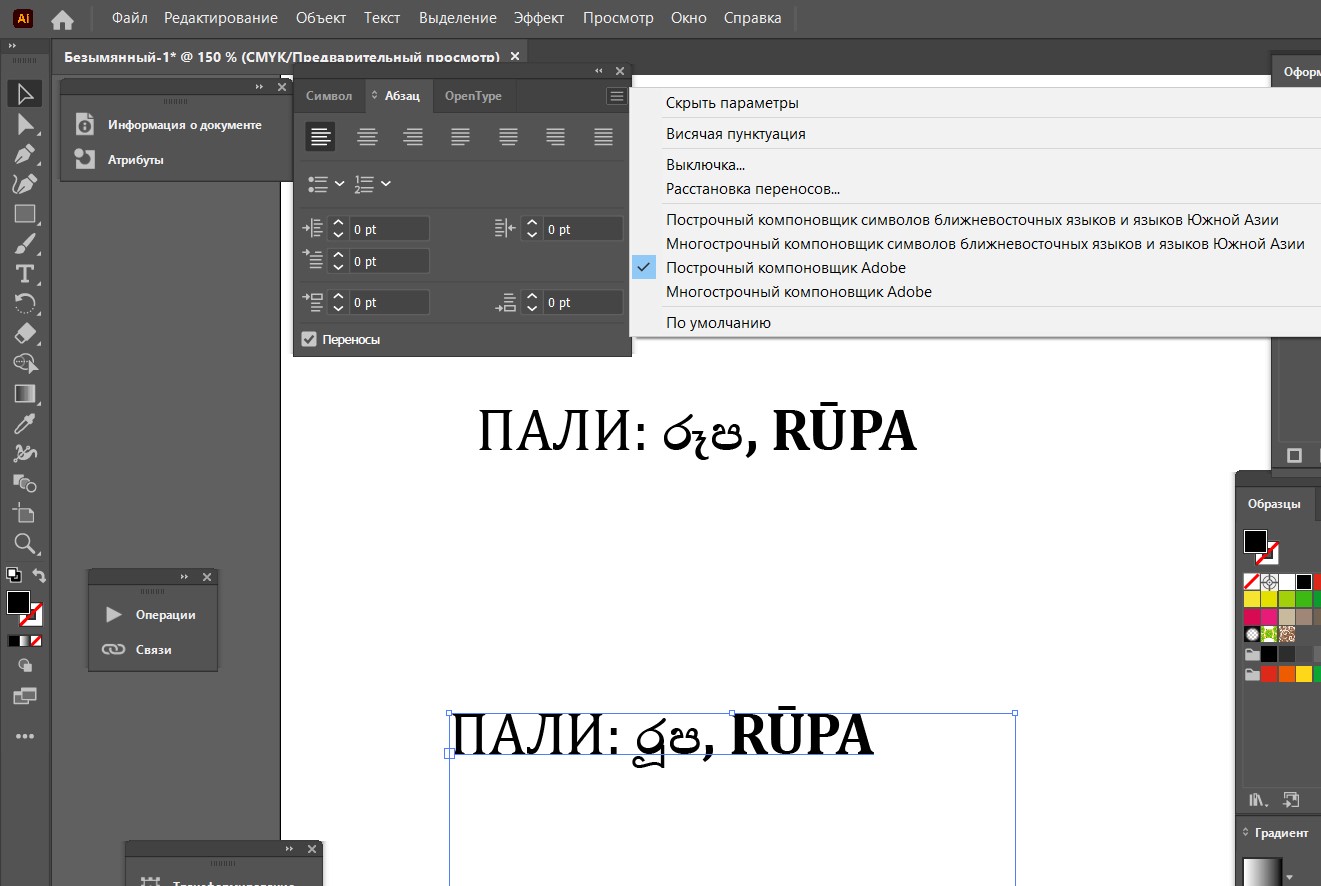The height and width of the screenshot is (886, 1321).
Task: Toggle the Переносы hyphenation checkbox
Action: [x=309, y=340]
